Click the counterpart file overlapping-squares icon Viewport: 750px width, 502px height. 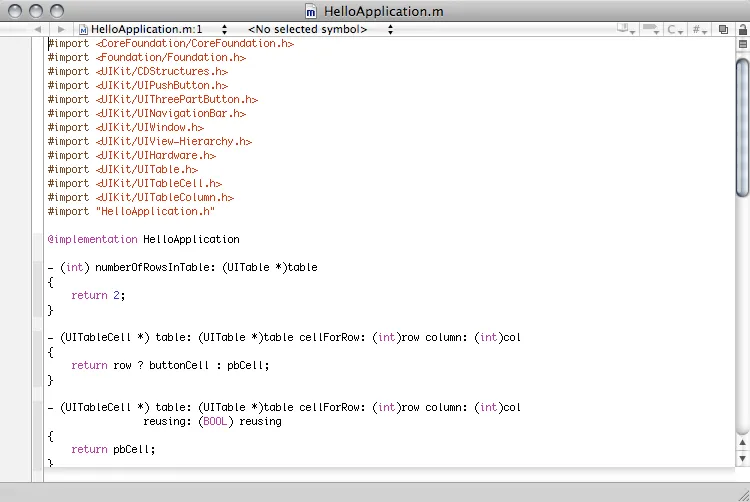point(723,29)
